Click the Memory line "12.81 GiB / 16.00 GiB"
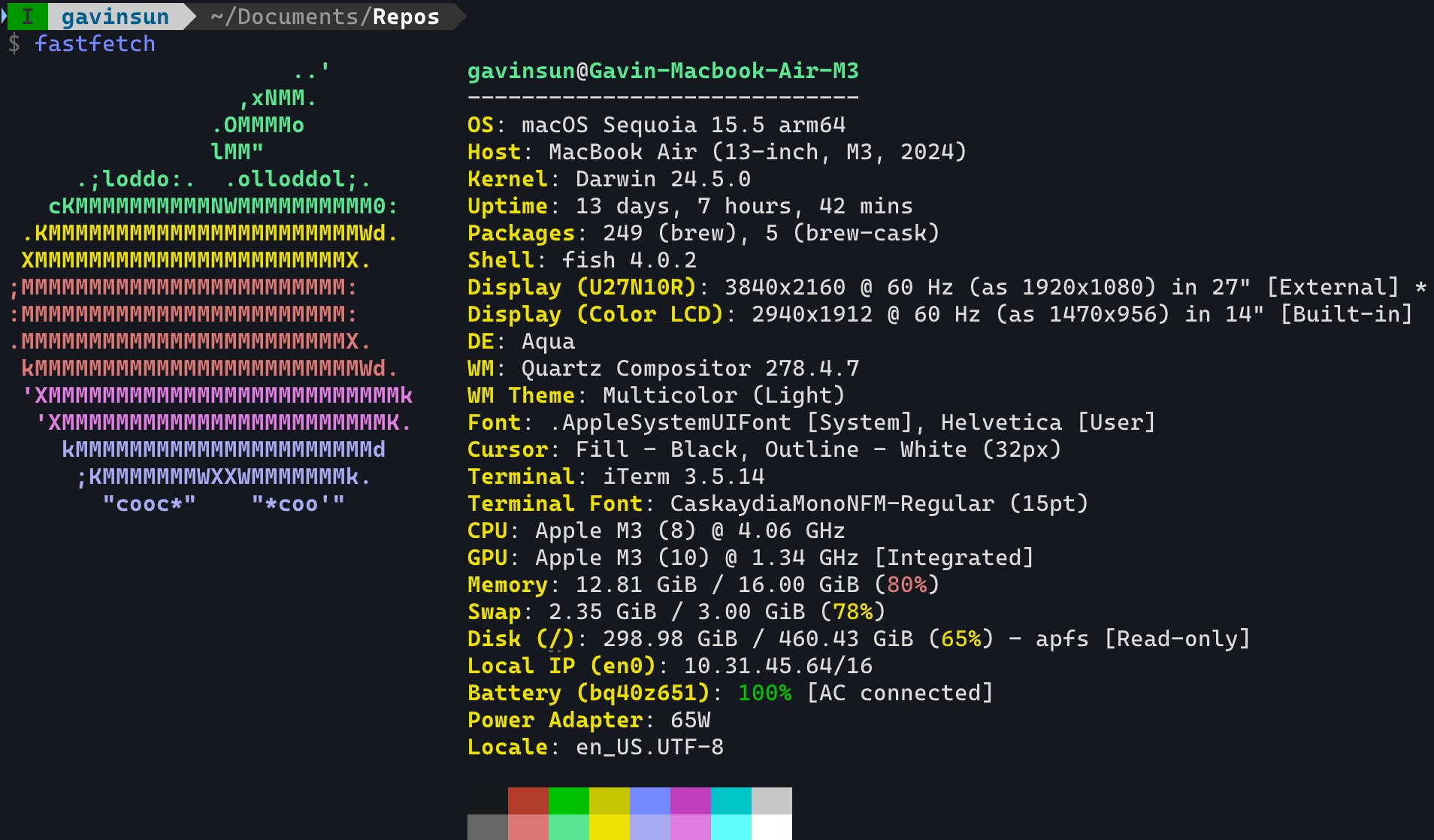This screenshot has width=1434, height=840. 703,585
